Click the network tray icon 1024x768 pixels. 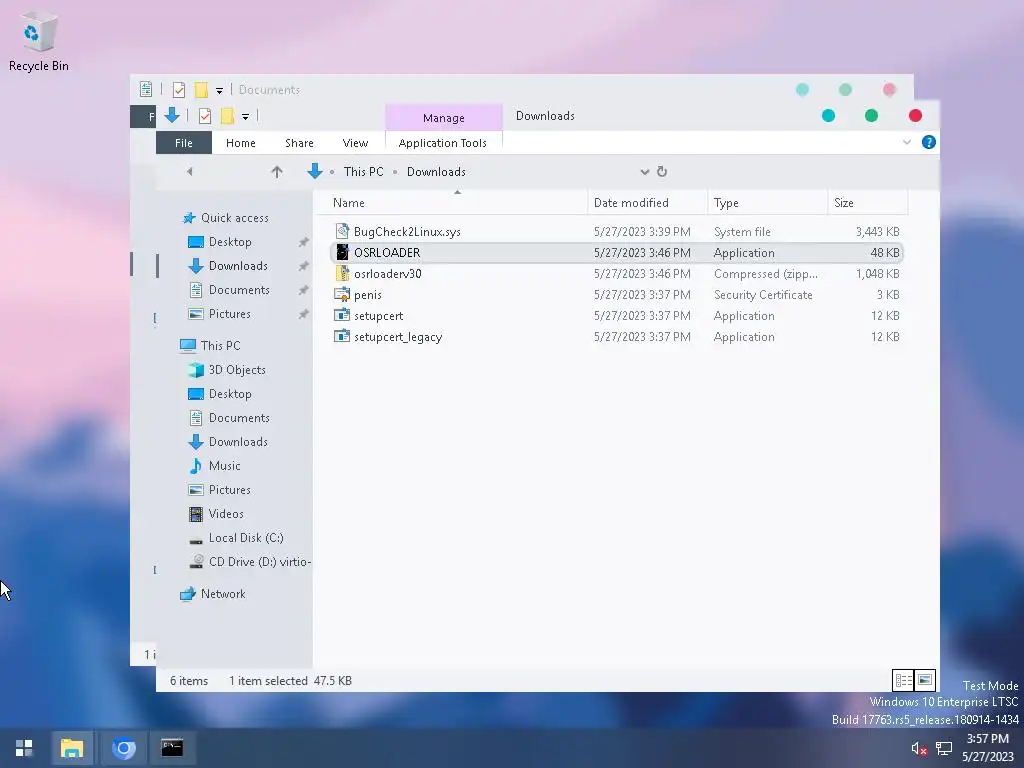(x=944, y=748)
